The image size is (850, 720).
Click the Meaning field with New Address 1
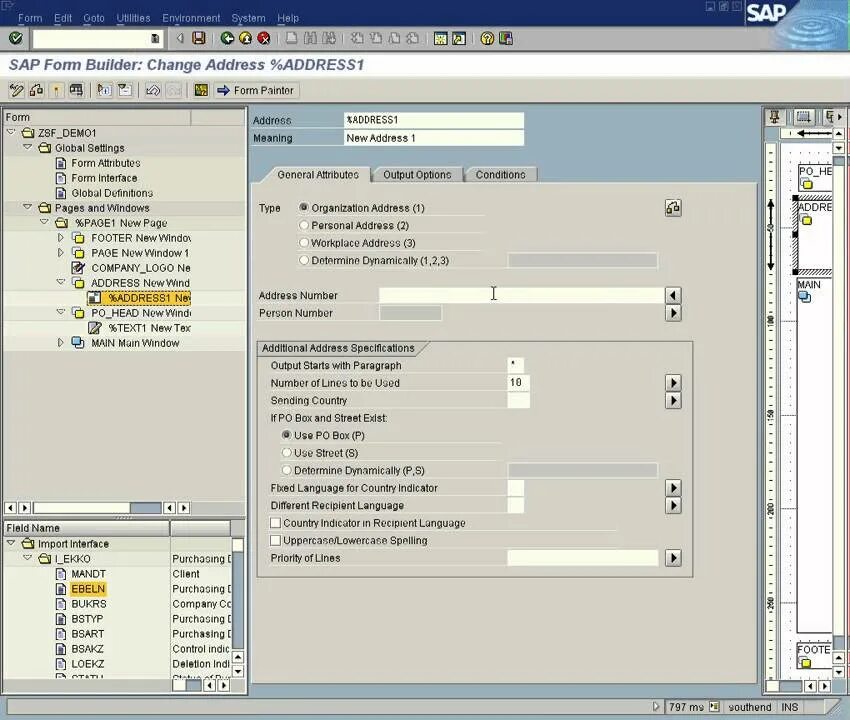click(434, 138)
